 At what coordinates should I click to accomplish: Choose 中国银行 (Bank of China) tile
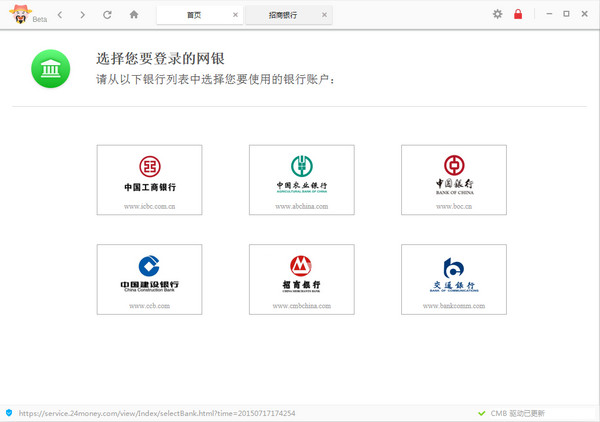pos(453,180)
